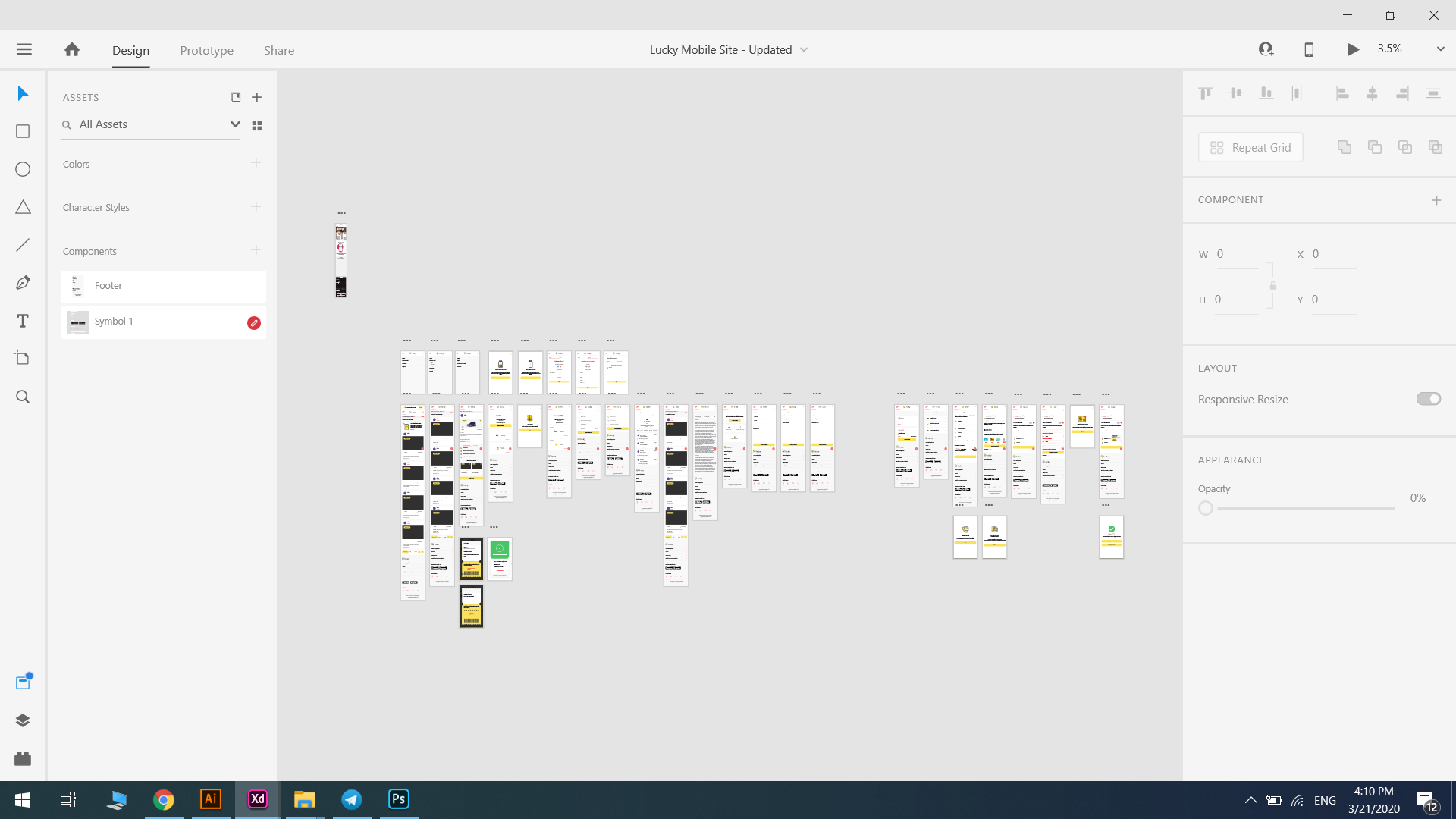1456x819 pixels.
Task: Select the Artboard tool
Action: click(23, 358)
